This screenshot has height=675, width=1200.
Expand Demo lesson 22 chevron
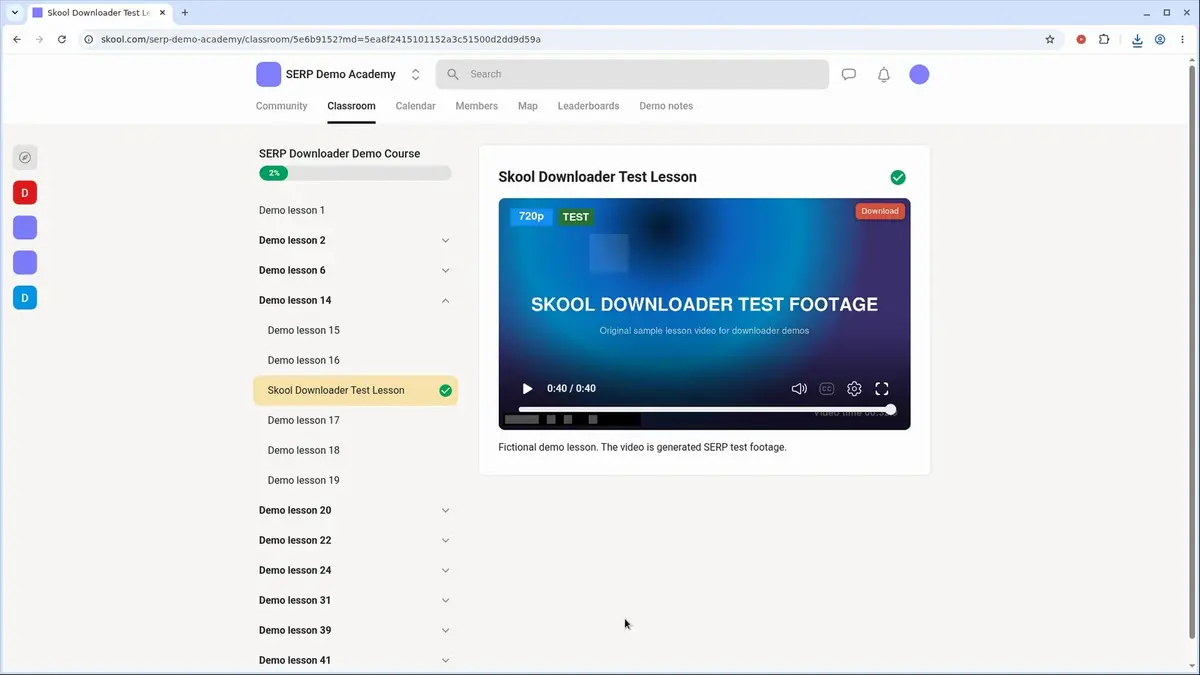[x=446, y=540]
